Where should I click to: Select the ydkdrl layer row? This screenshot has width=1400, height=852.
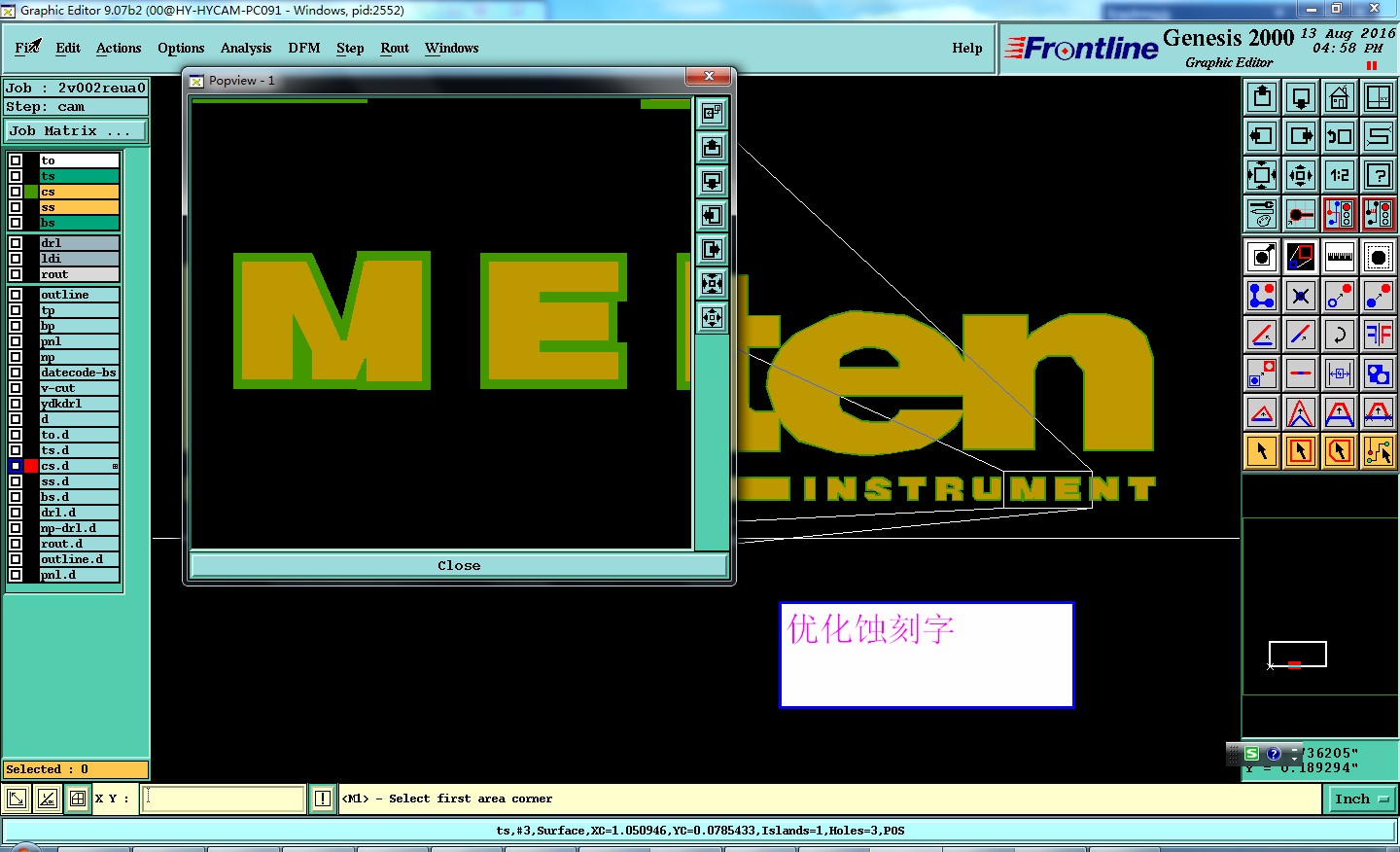coord(80,404)
